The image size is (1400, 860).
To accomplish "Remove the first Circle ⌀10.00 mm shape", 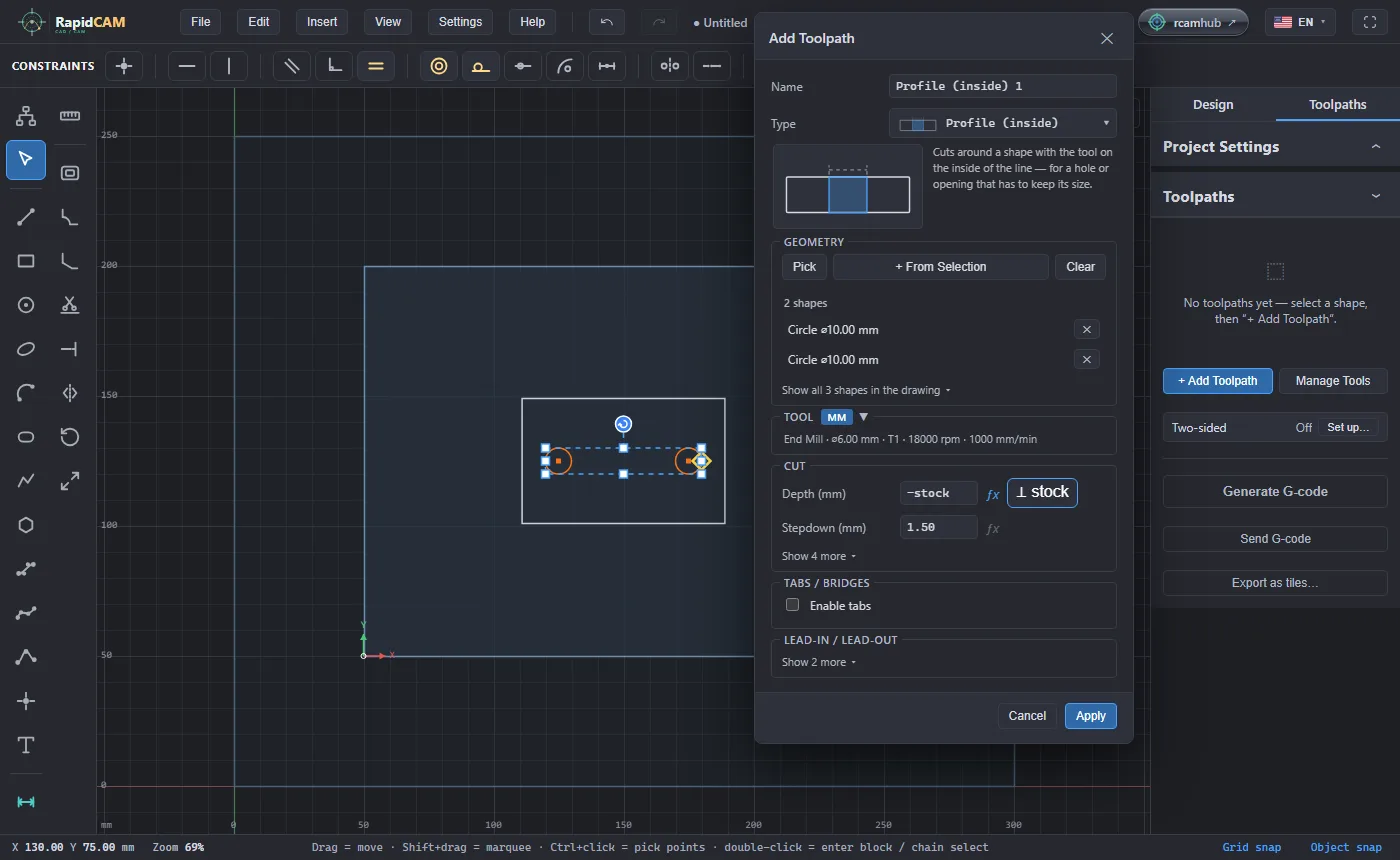I will [1087, 329].
